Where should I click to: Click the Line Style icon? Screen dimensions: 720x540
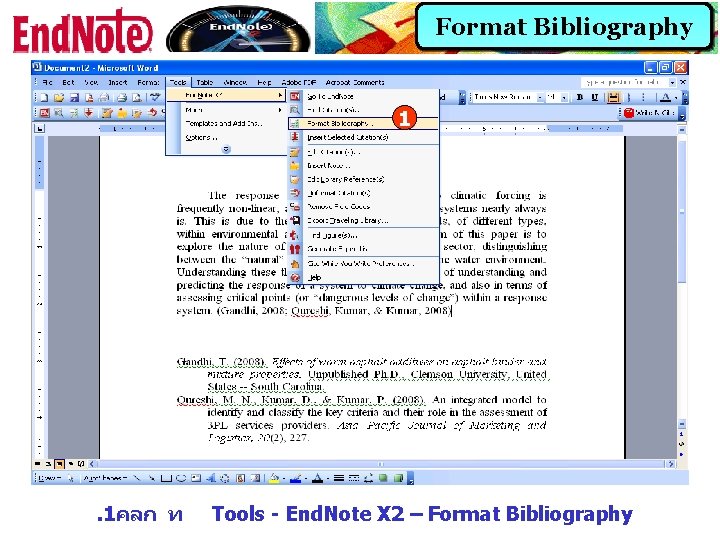(x=339, y=478)
